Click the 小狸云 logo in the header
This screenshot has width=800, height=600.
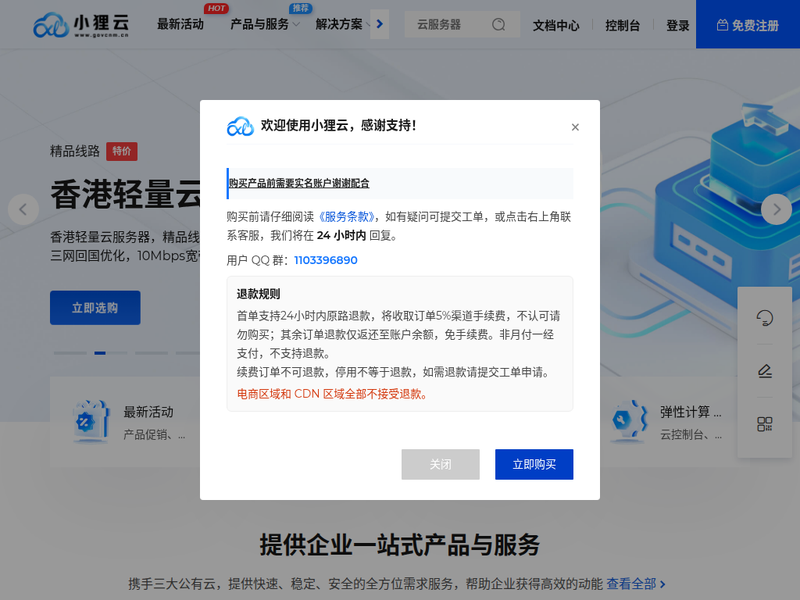coord(81,25)
